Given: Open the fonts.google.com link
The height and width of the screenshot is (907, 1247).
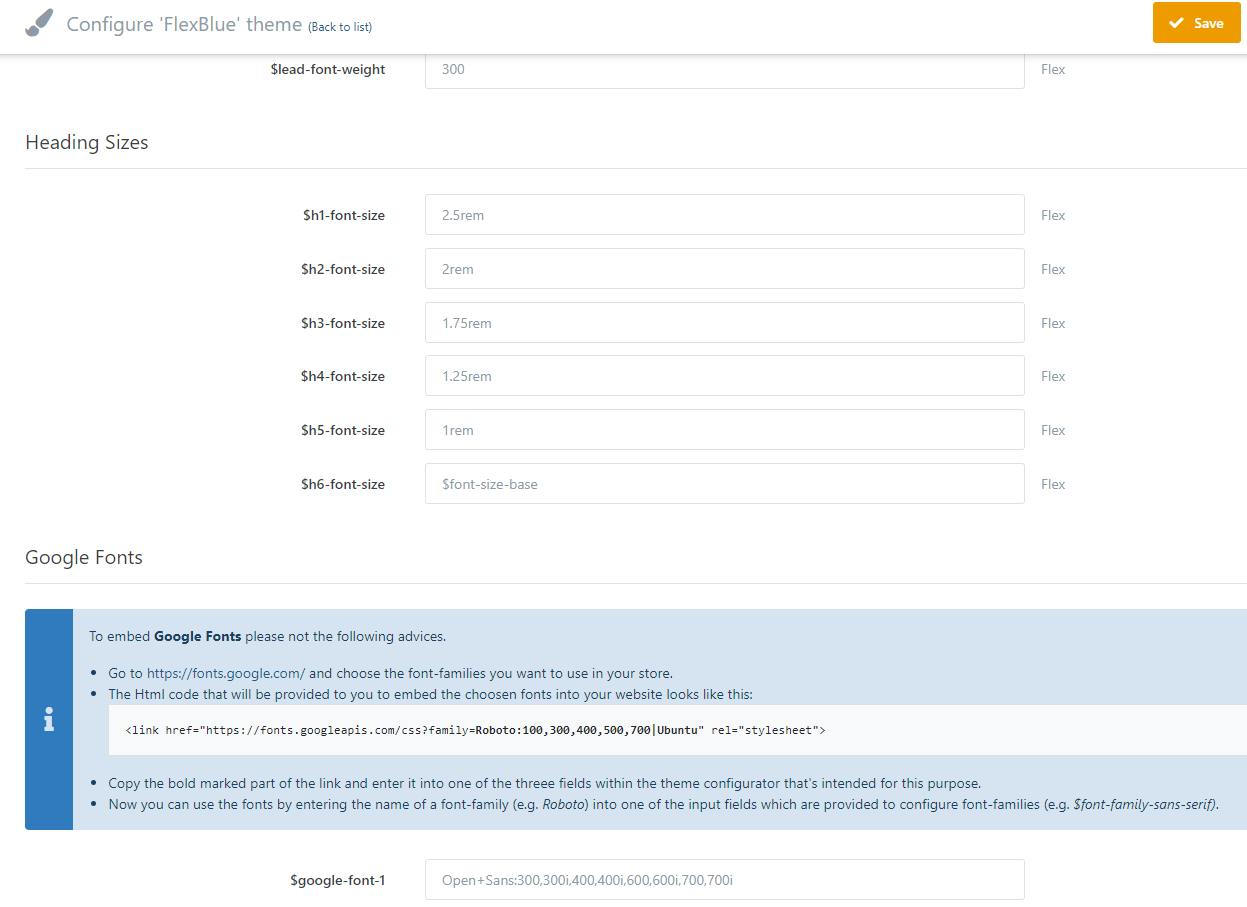Looking at the screenshot, I should click(226, 673).
